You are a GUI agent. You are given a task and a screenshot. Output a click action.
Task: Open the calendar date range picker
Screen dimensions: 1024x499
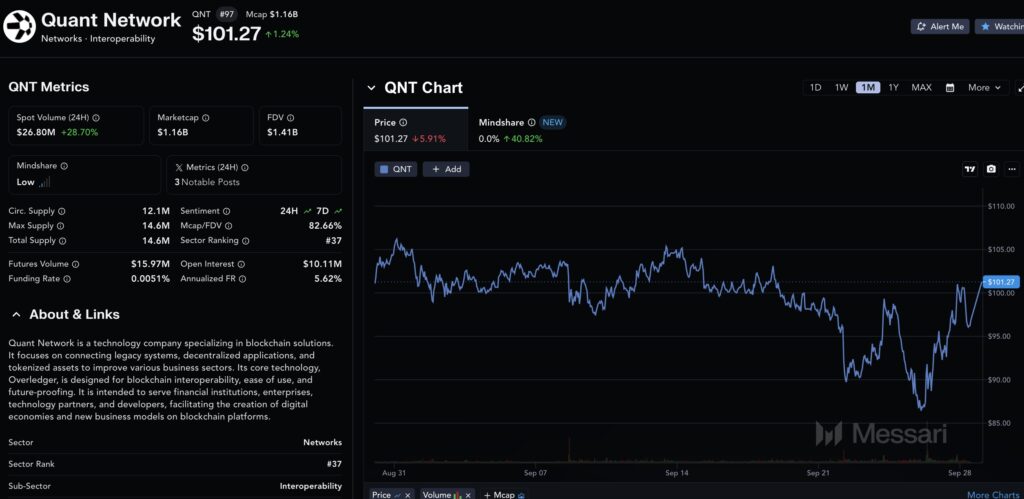950,88
